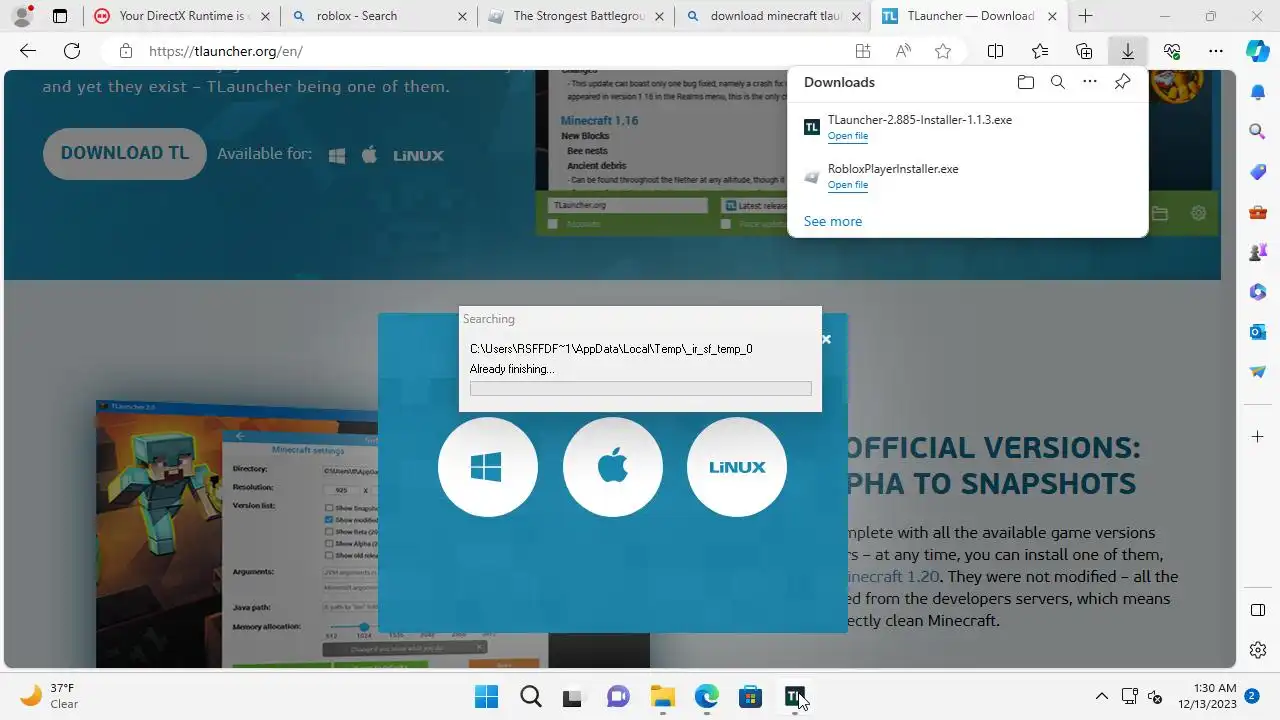Add sidebar app with plus icon
Image resolution: width=1280 pixels, height=720 pixels.
(1258, 437)
